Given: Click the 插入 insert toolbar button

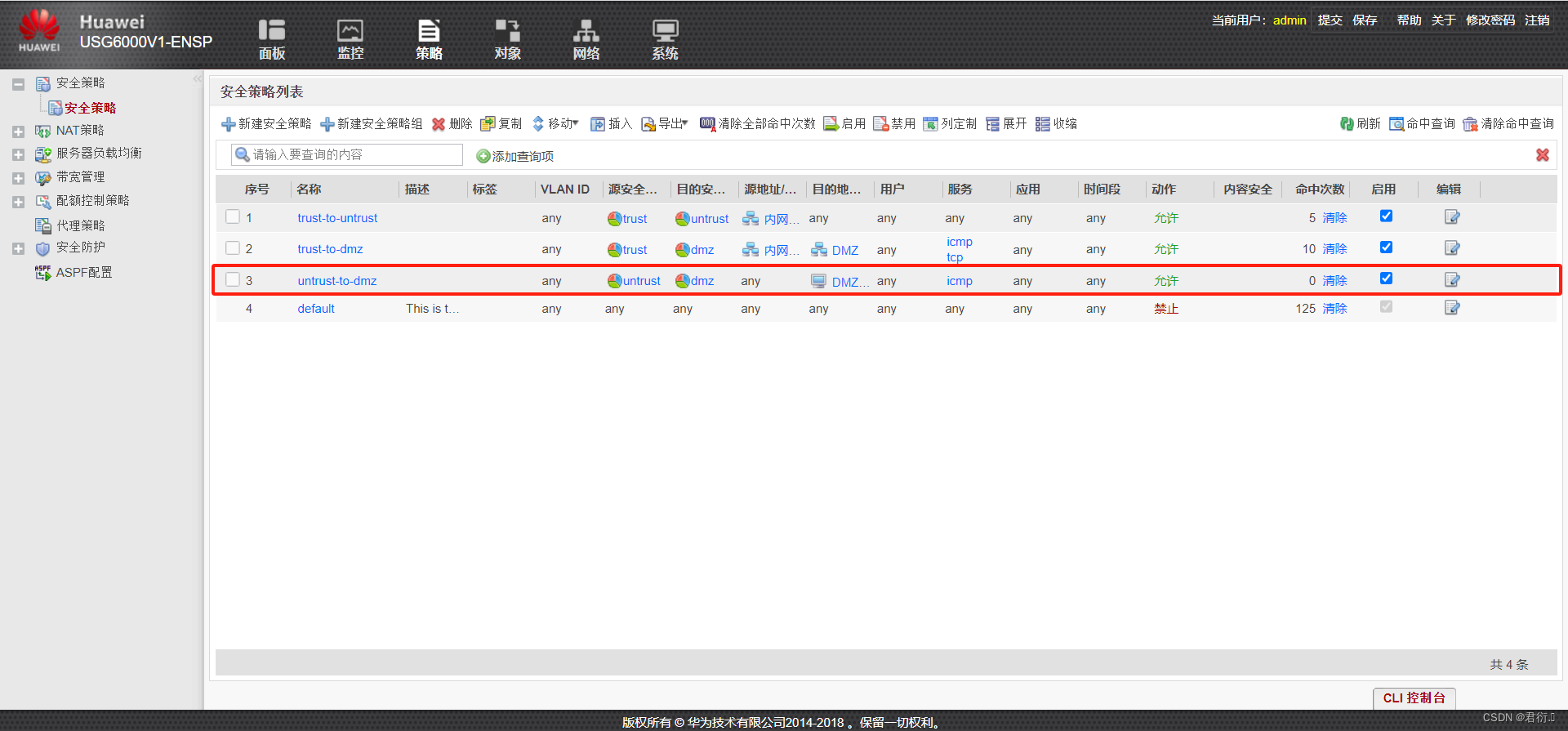Looking at the screenshot, I should coord(611,123).
